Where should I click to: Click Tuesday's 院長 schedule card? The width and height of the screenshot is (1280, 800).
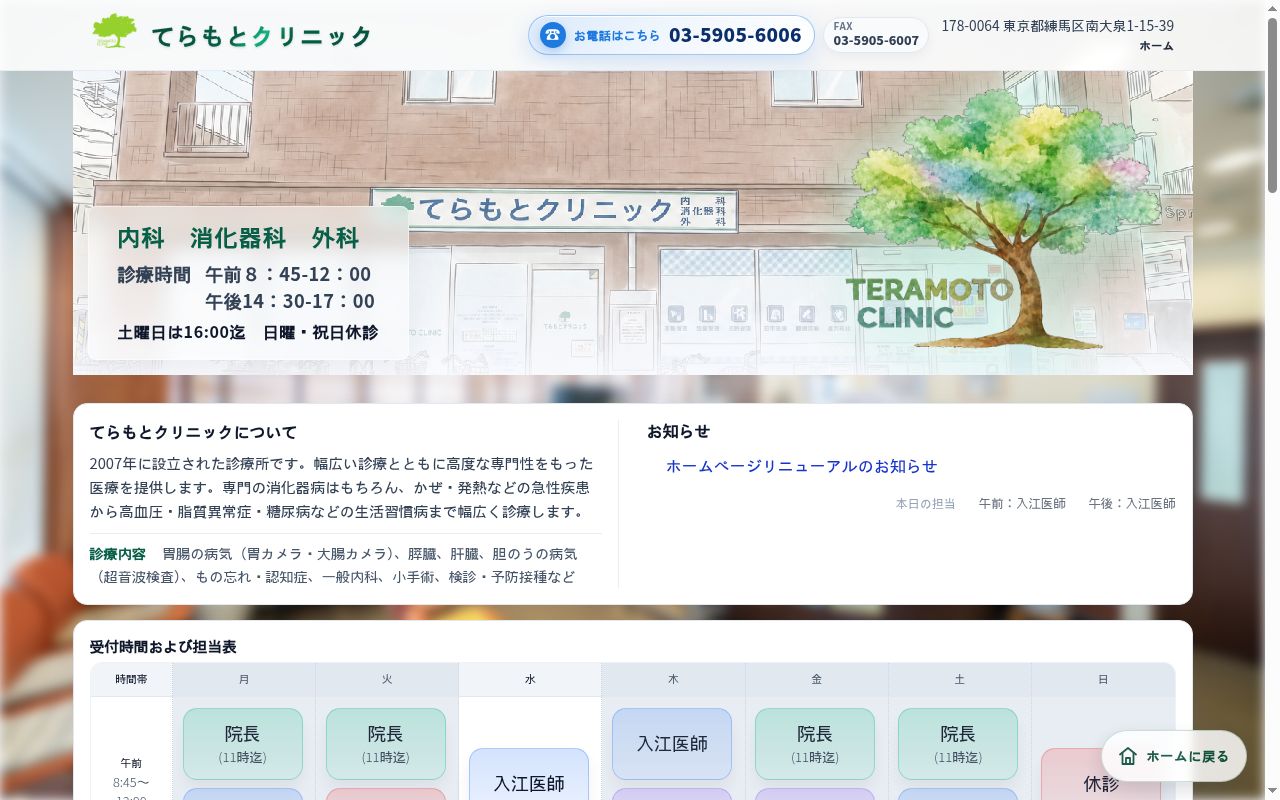click(386, 744)
